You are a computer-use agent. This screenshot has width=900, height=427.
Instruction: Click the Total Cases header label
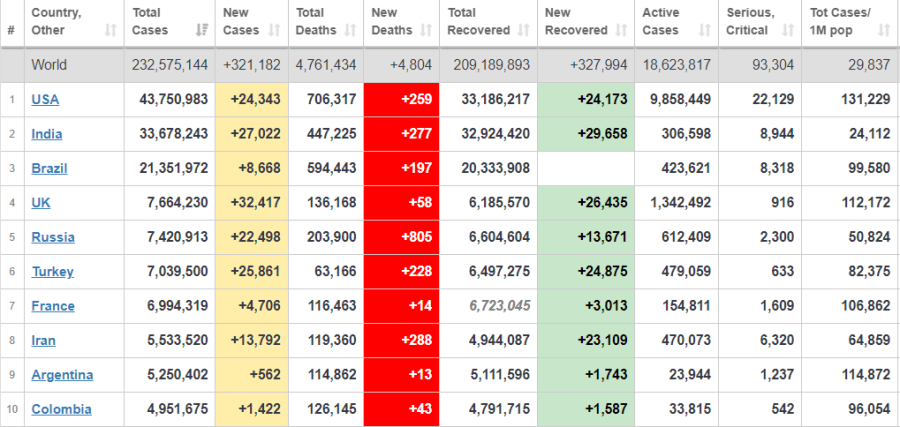click(150, 21)
